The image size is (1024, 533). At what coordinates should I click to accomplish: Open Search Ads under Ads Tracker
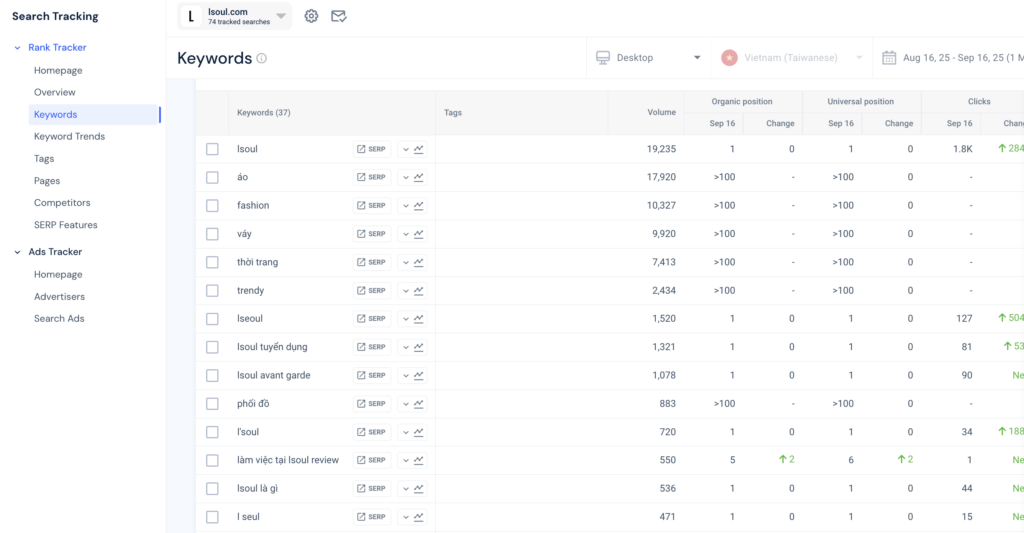coord(59,319)
